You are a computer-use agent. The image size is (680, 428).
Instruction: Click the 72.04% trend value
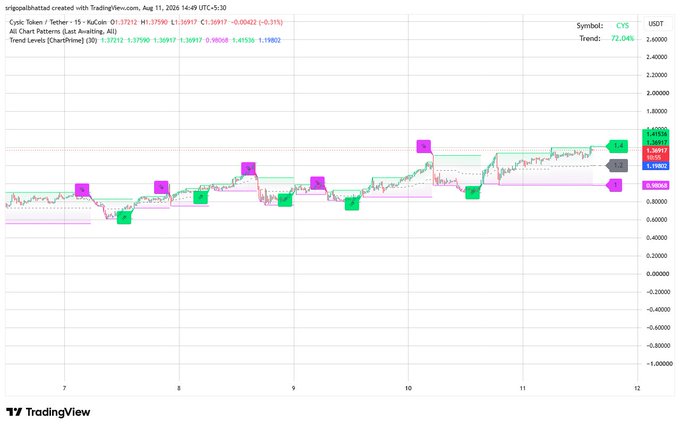(622, 38)
